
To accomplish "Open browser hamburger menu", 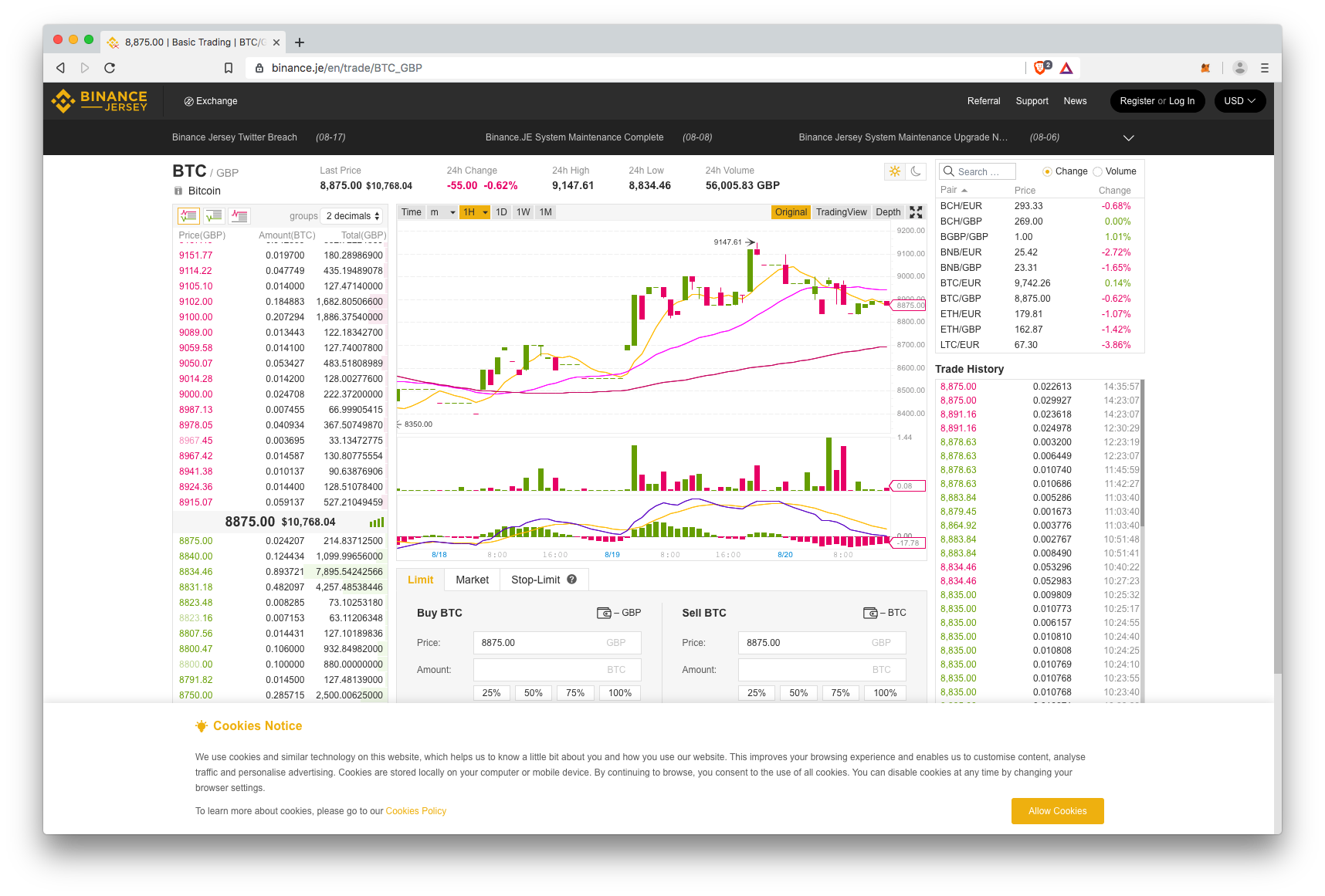I will tap(1265, 68).
